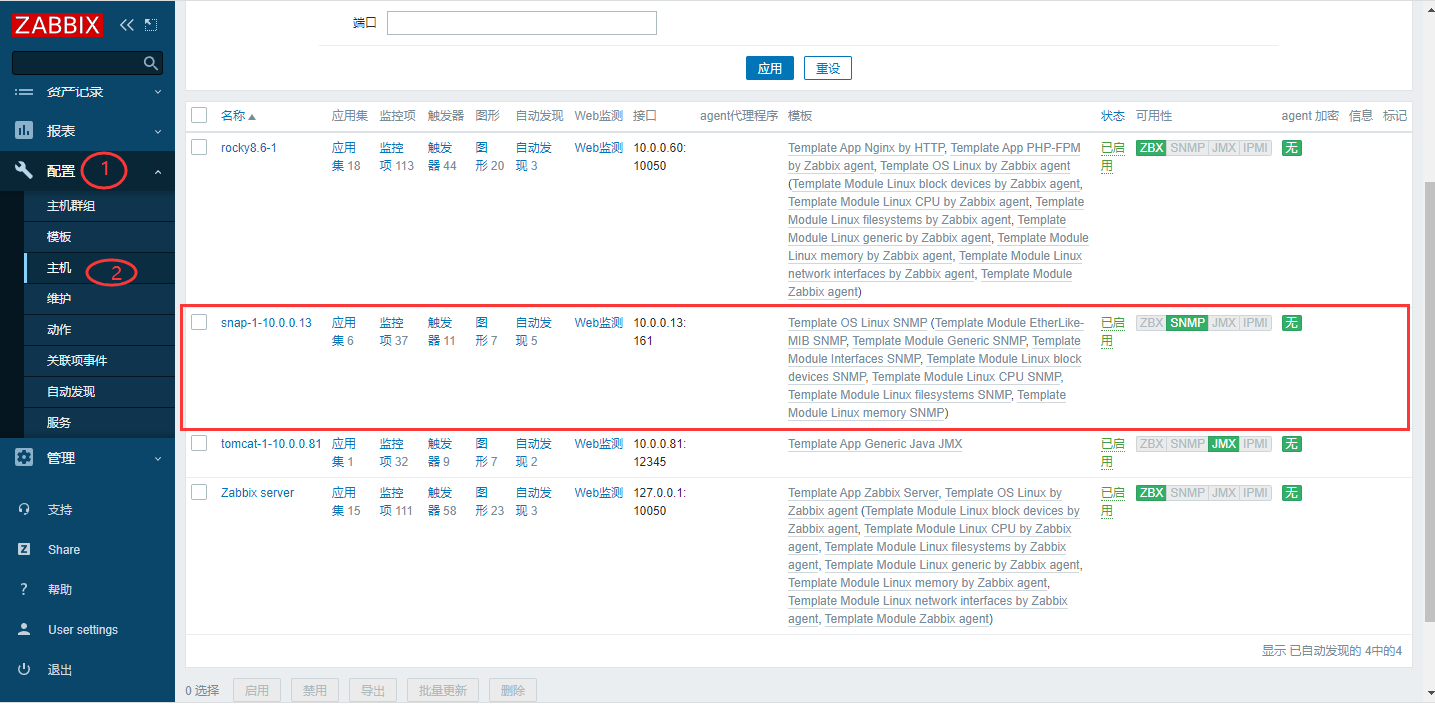The height and width of the screenshot is (705, 1435).
Task: Open Template App Nginx by HTTP link
Action: coord(866,148)
